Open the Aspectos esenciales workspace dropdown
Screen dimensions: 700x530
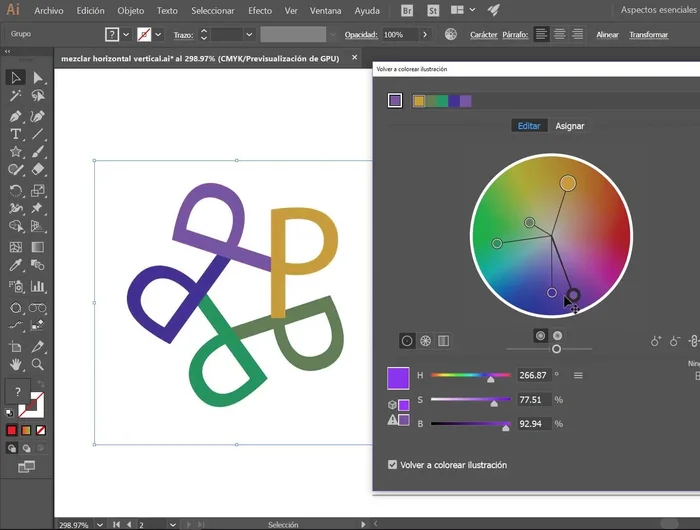click(x=658, y=10)
